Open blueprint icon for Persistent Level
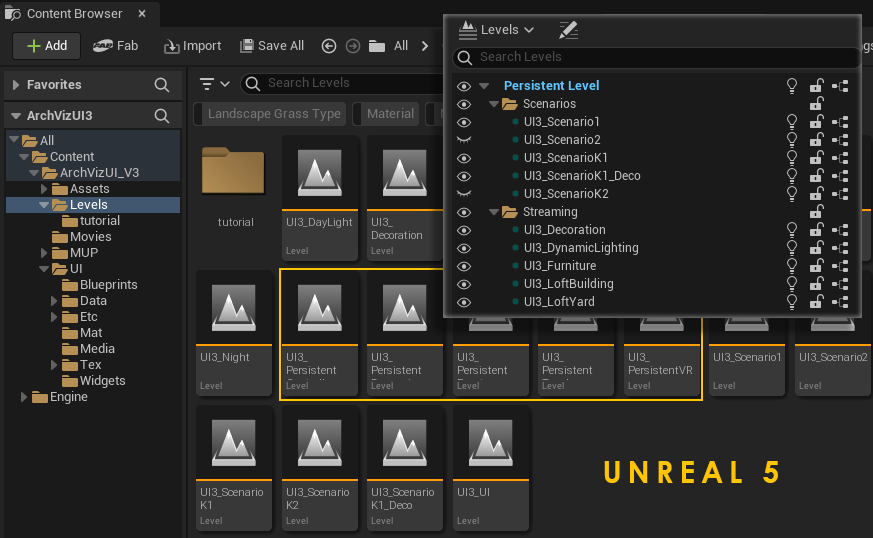 (840, 86)
